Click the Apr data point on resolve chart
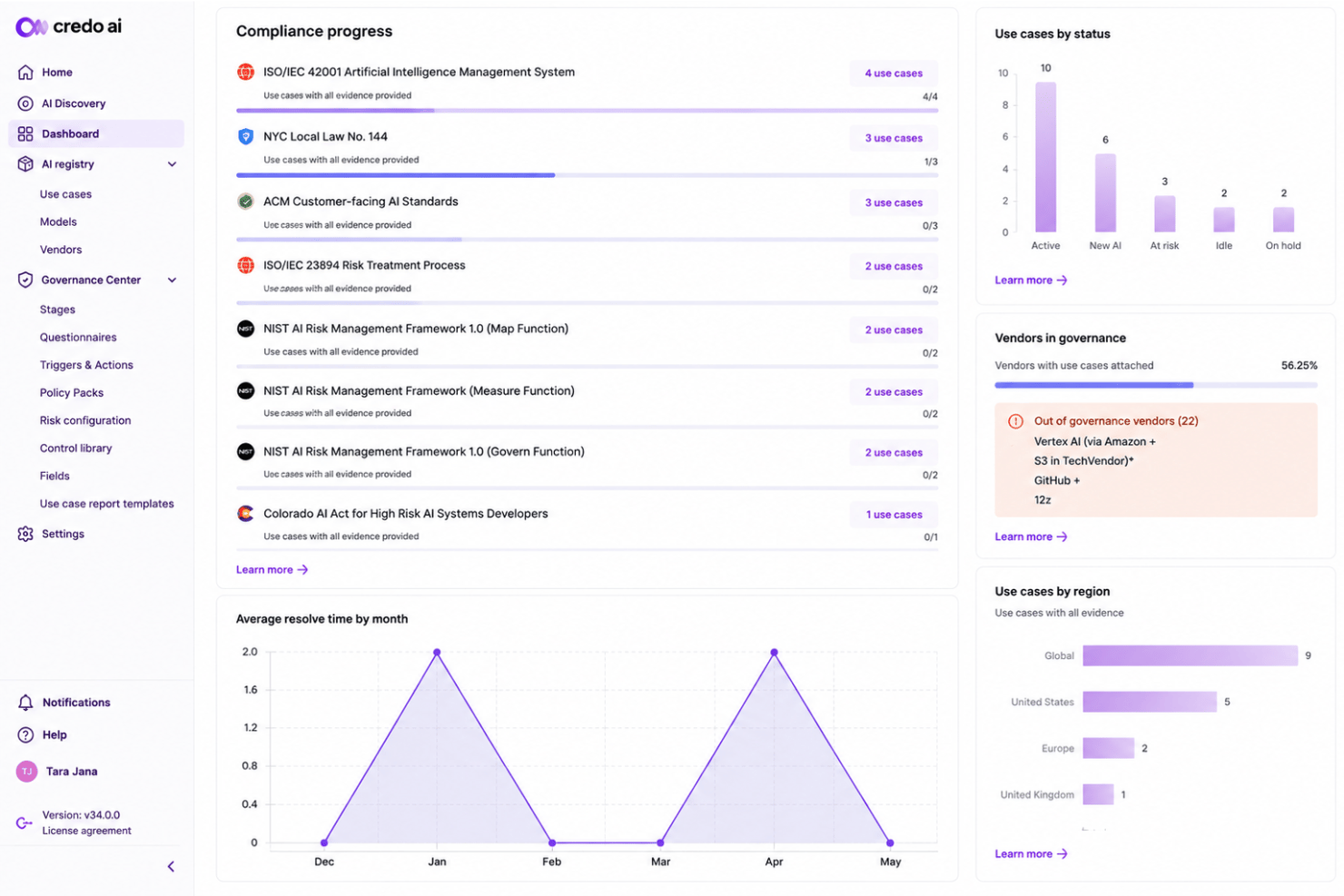Screen dimensions: 1344x896 click(774, 653)
